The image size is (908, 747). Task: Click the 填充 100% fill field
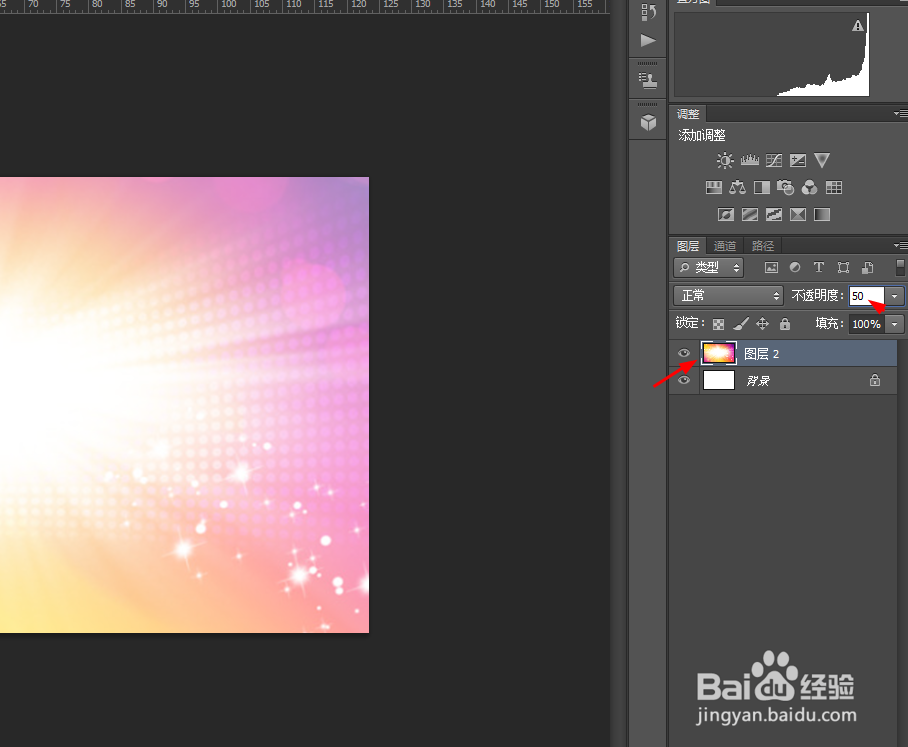click(x=867, y=324)
